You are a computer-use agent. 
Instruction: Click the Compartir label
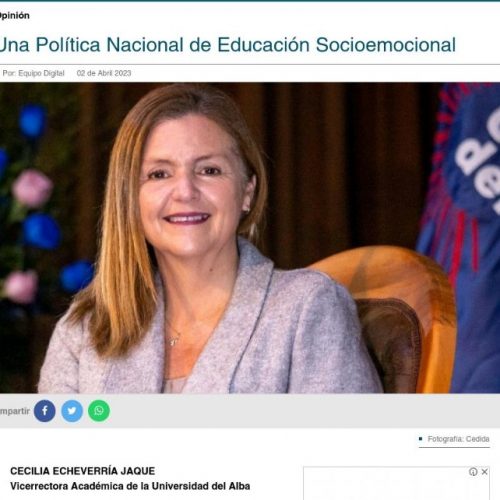[15, 411]
